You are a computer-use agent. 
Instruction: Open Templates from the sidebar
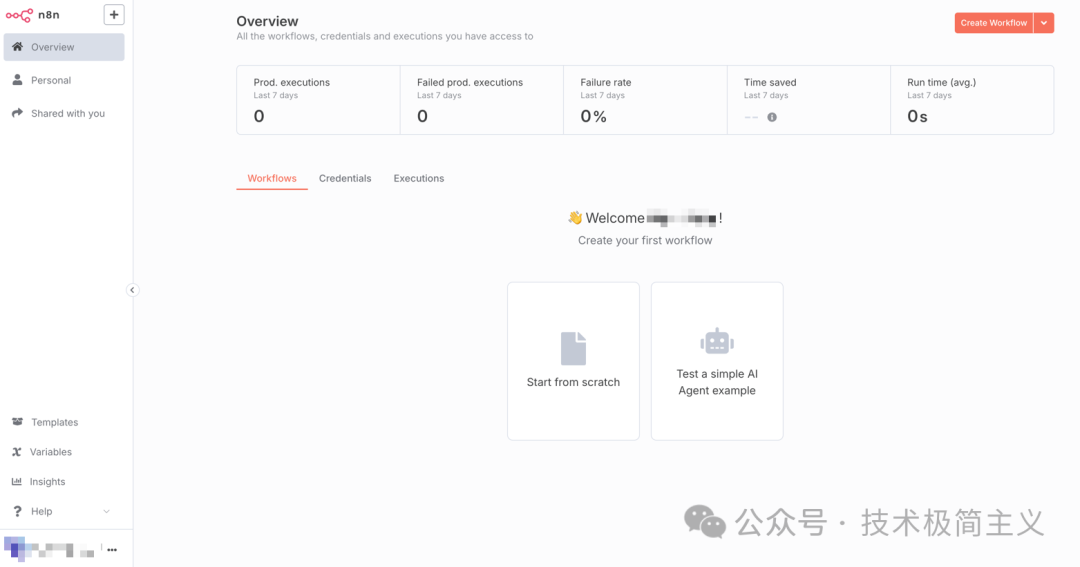click(x=64, y=422)
